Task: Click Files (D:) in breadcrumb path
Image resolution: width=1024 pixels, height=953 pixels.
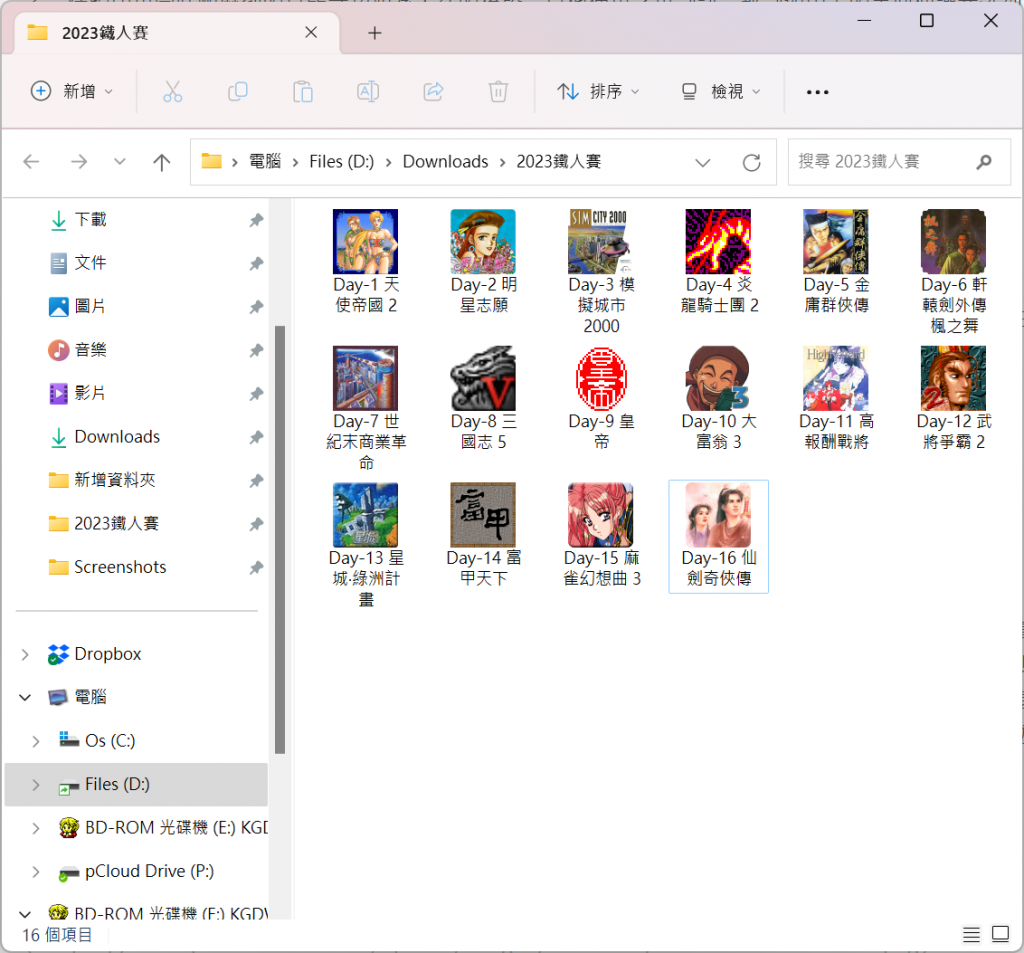Action: point(342,161)
